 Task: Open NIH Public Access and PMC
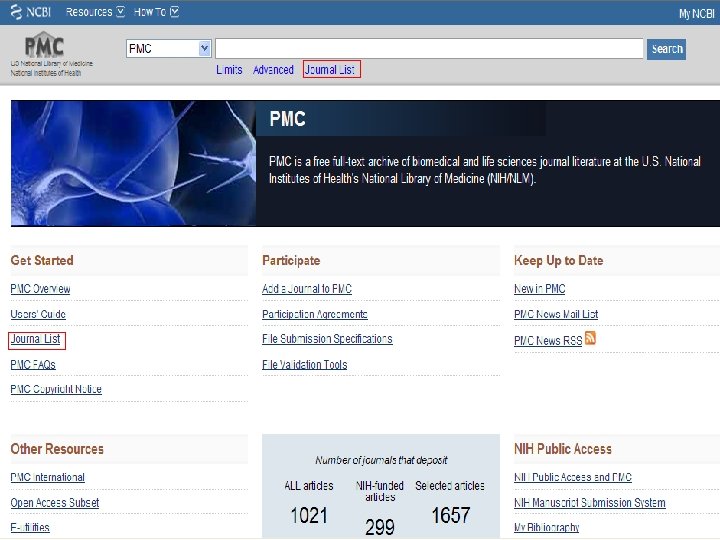click(573, 477)
